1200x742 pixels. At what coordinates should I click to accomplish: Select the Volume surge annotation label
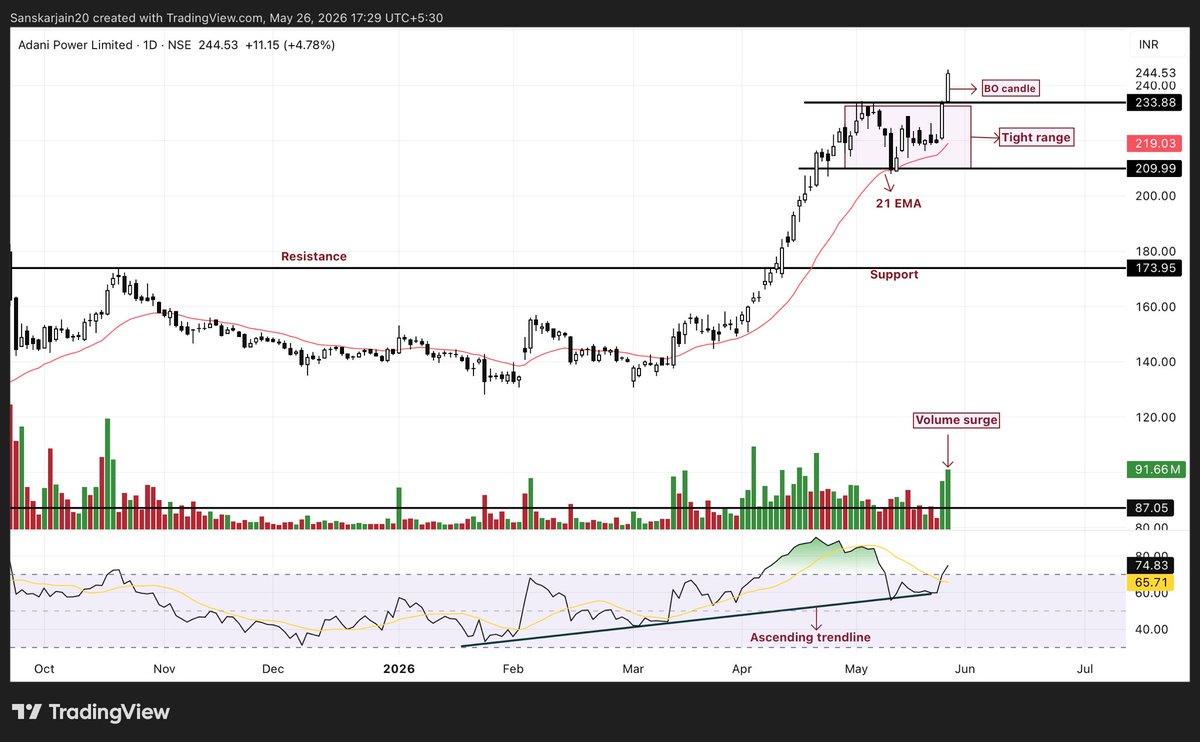coord(956,420)
